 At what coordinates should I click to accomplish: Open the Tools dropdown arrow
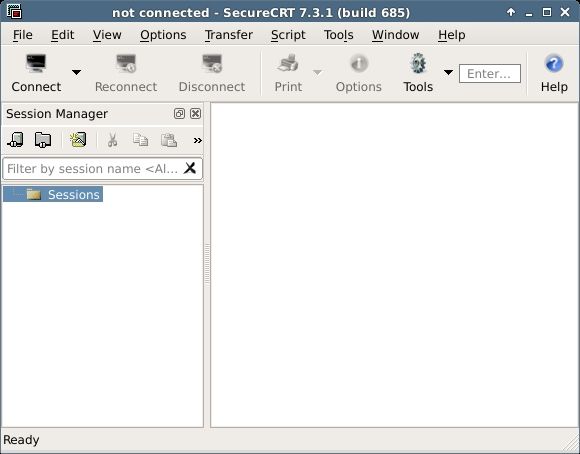(448, 73)
